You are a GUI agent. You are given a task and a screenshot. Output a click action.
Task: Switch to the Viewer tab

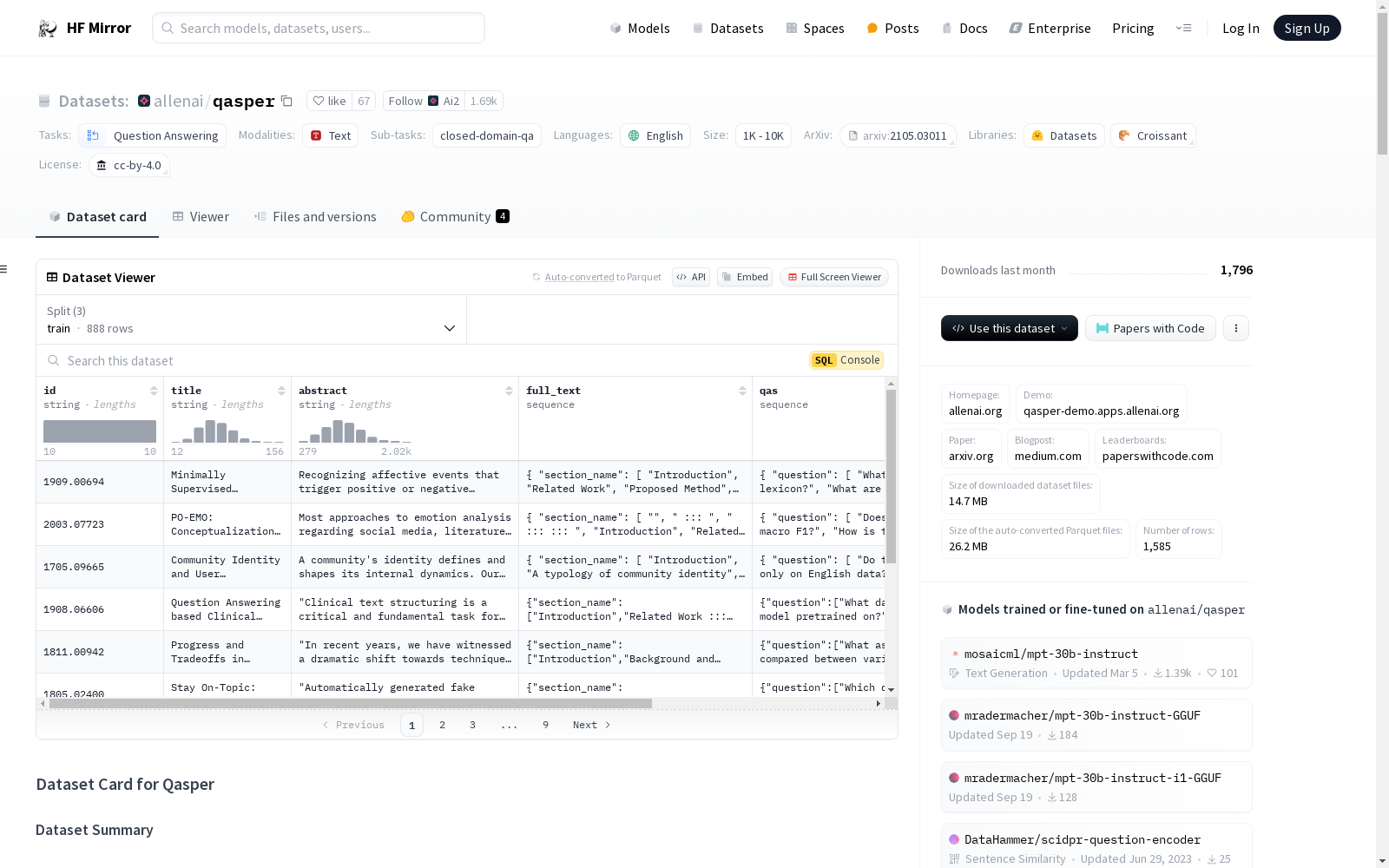[201, 216]
